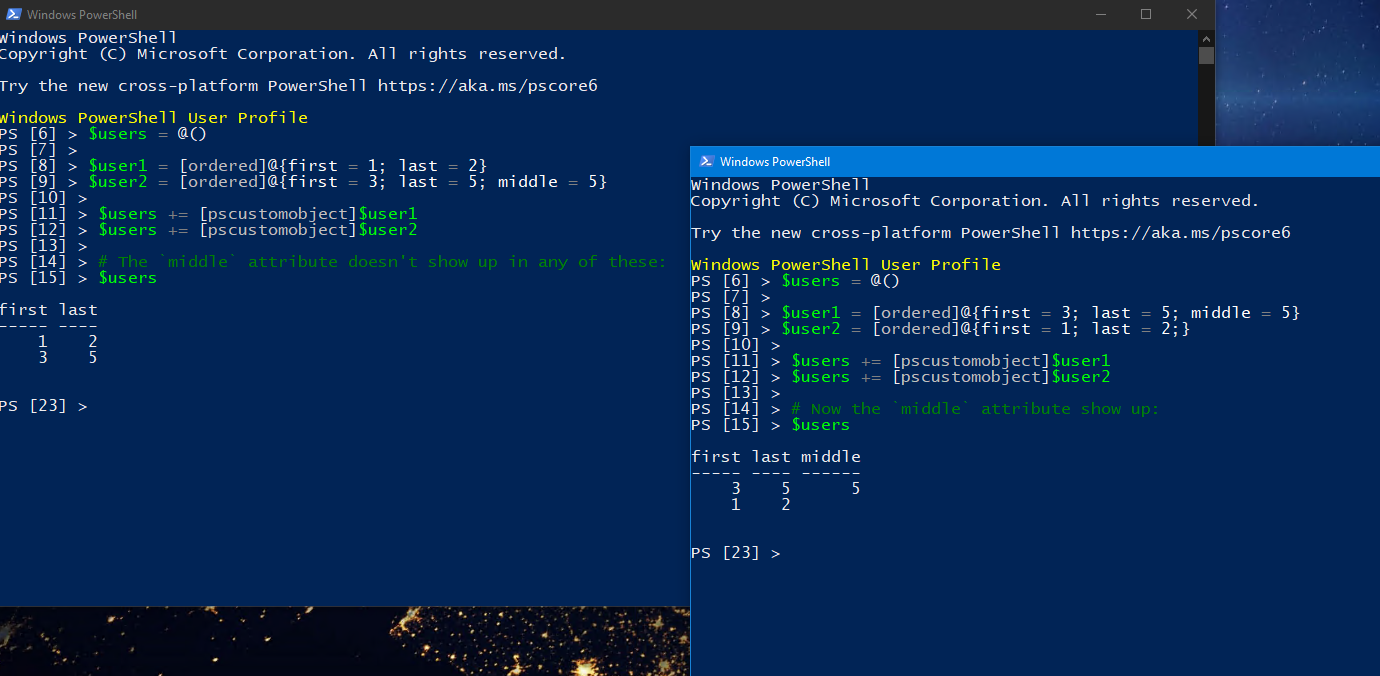Click '$users = @()' in the front window
This screenshot has height=676, width=1380.
coord(841,281)
